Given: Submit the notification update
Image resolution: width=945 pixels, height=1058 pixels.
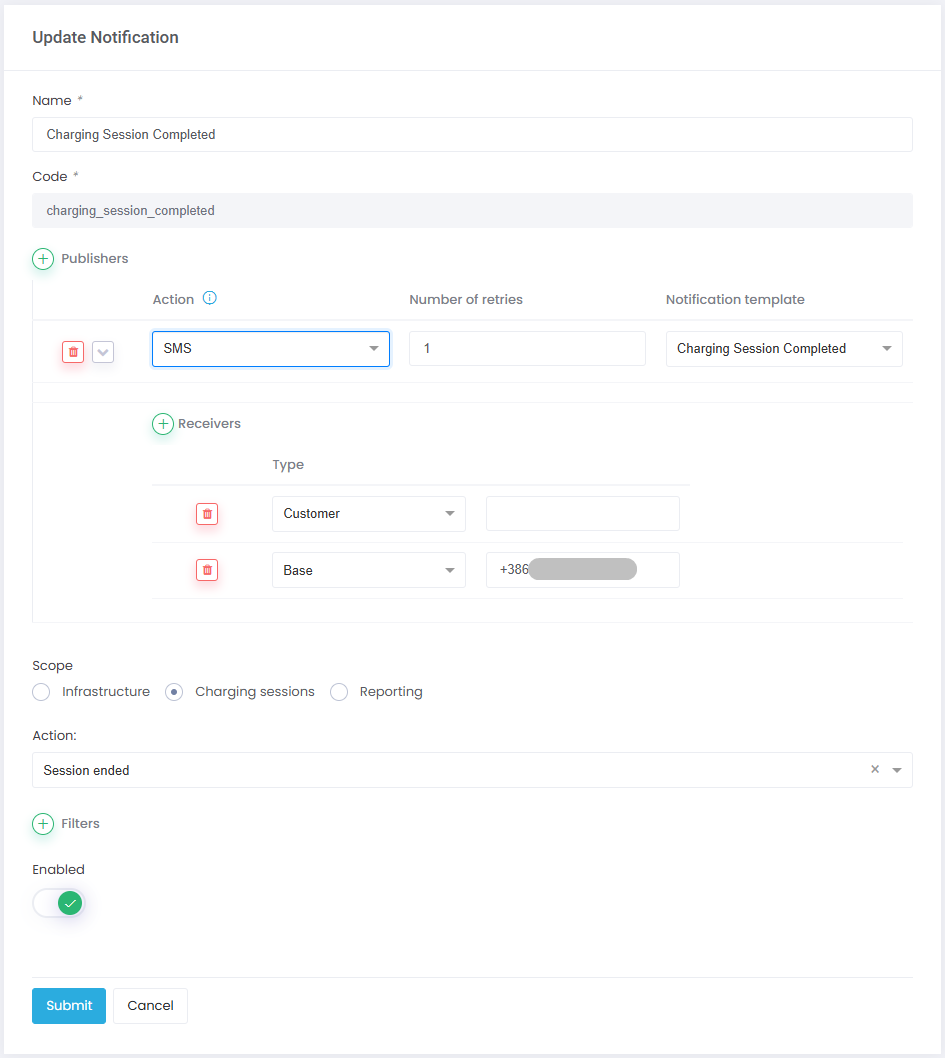Looking at the screenshot, I should click(x=69, y=1006).
